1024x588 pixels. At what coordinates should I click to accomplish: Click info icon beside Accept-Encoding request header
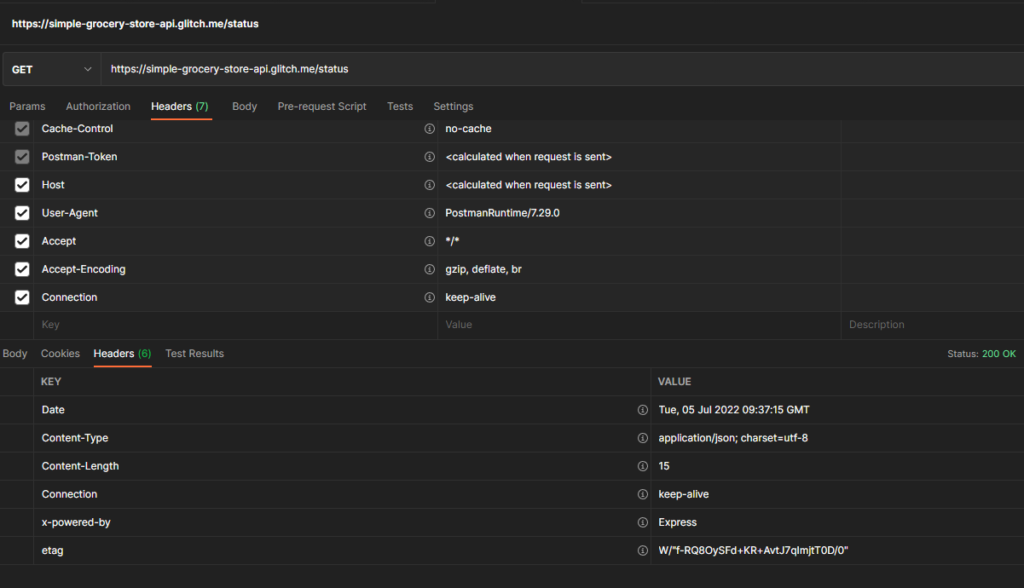pyautogui.click(x=429, y=269)
